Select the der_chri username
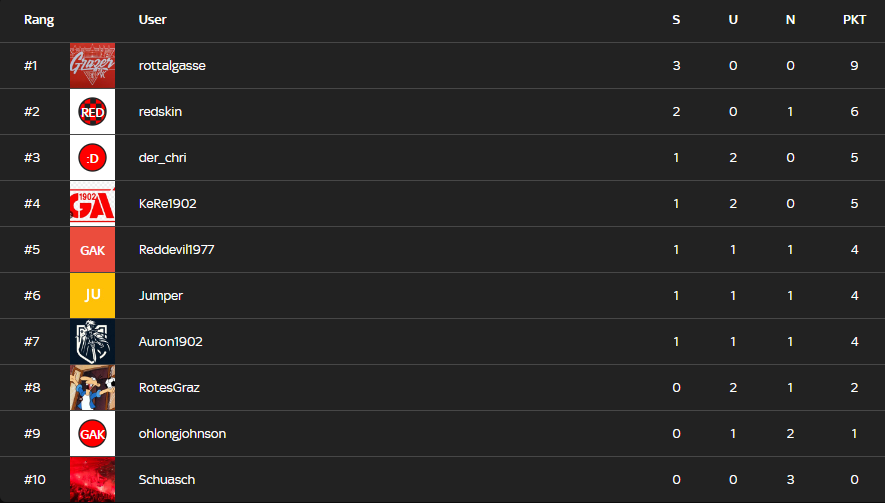 [x=163, y=158]
